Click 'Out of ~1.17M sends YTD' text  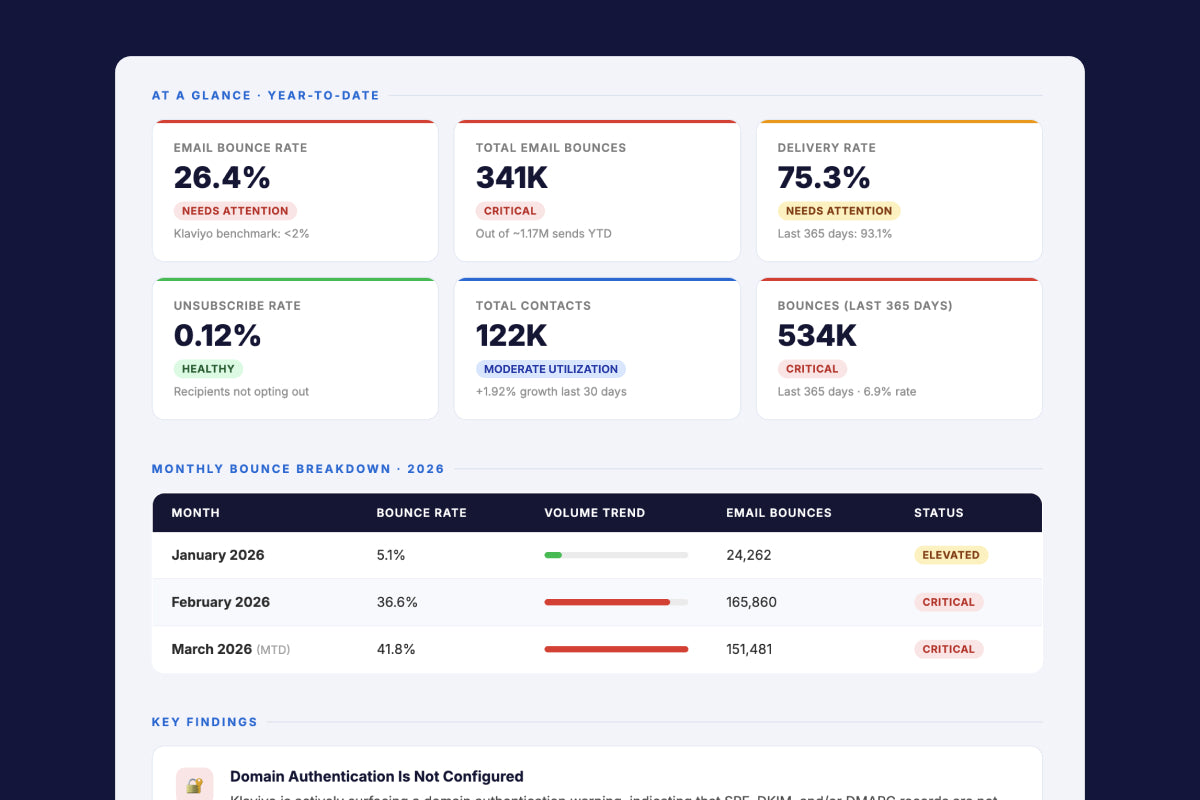click(544, 234)
